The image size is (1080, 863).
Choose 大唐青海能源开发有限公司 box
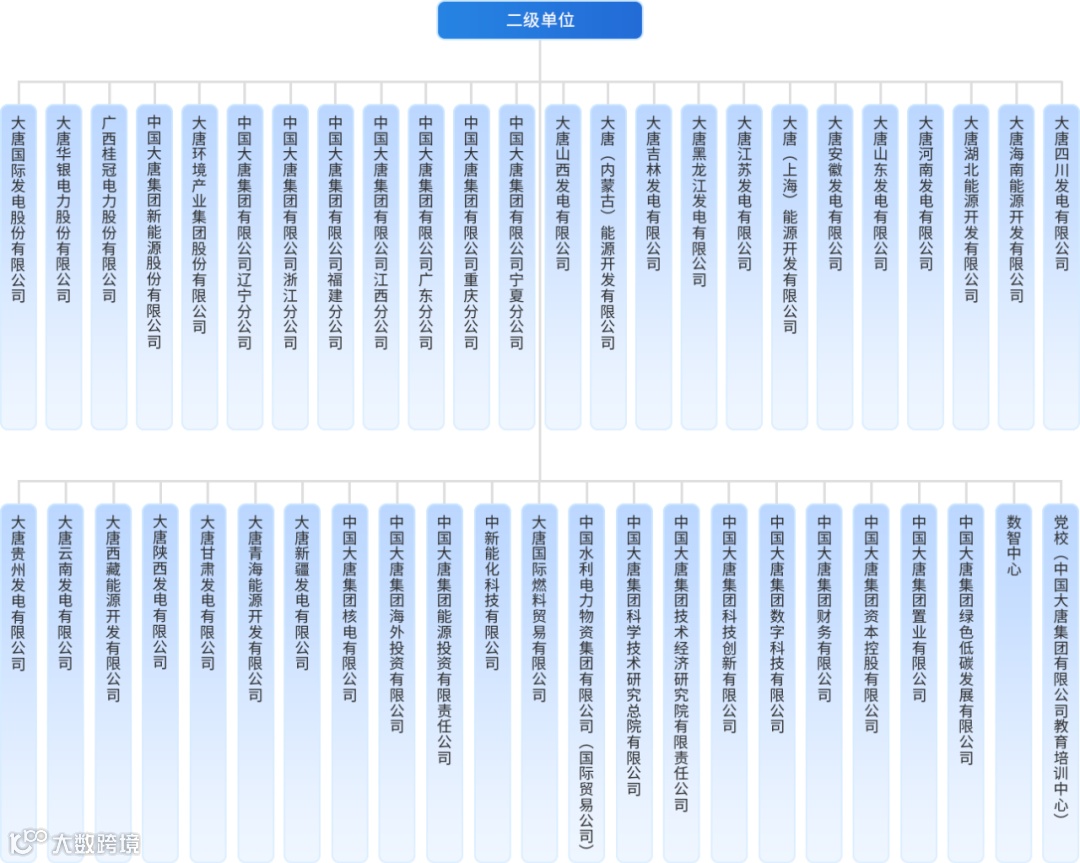coord(256,683)
